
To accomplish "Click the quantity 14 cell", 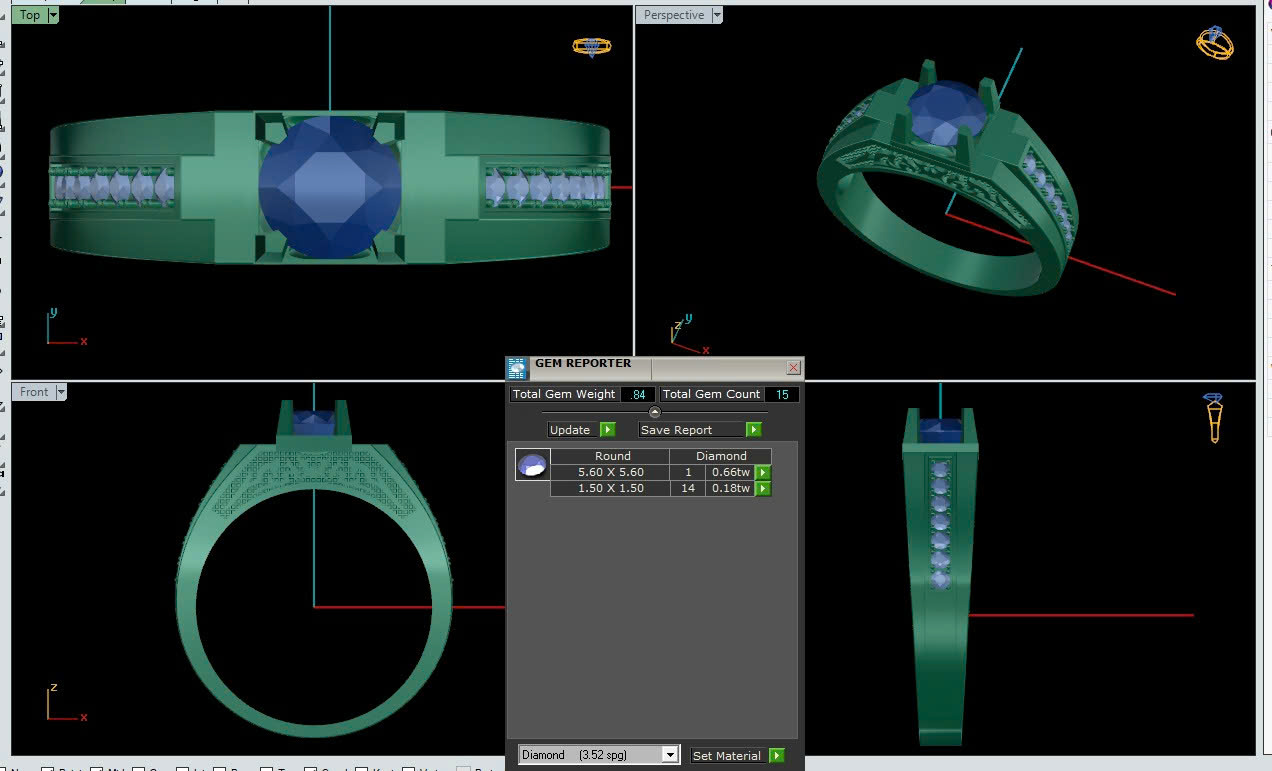I will 688,488.
